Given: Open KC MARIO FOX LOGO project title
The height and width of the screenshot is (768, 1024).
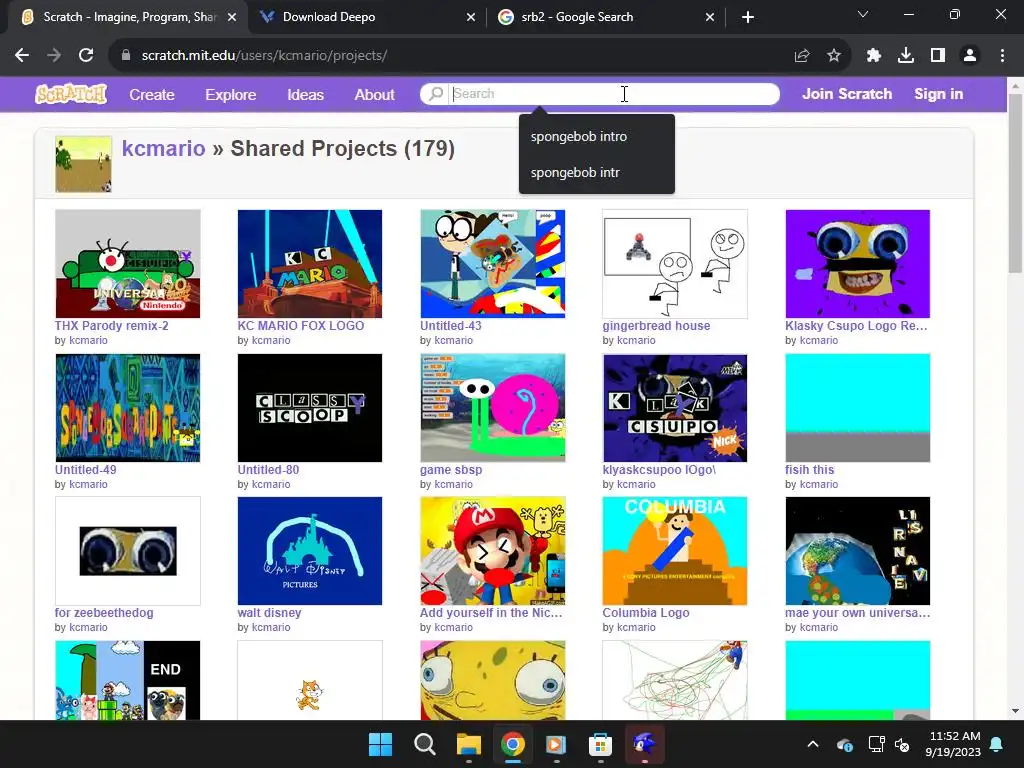Looking at the screenshot, I should (301, 325).
